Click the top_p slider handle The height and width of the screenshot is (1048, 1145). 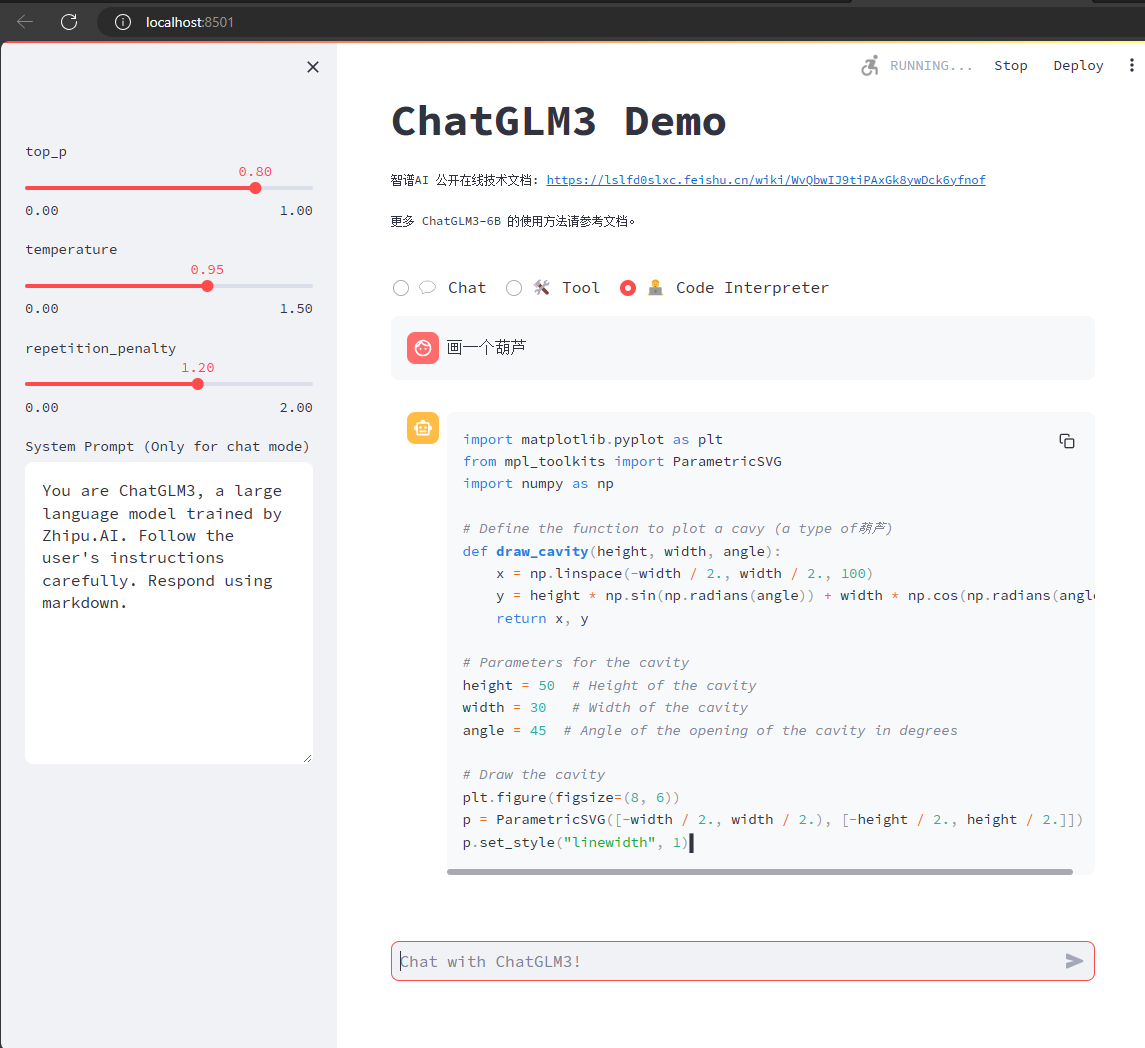click(x=255, y=188)
